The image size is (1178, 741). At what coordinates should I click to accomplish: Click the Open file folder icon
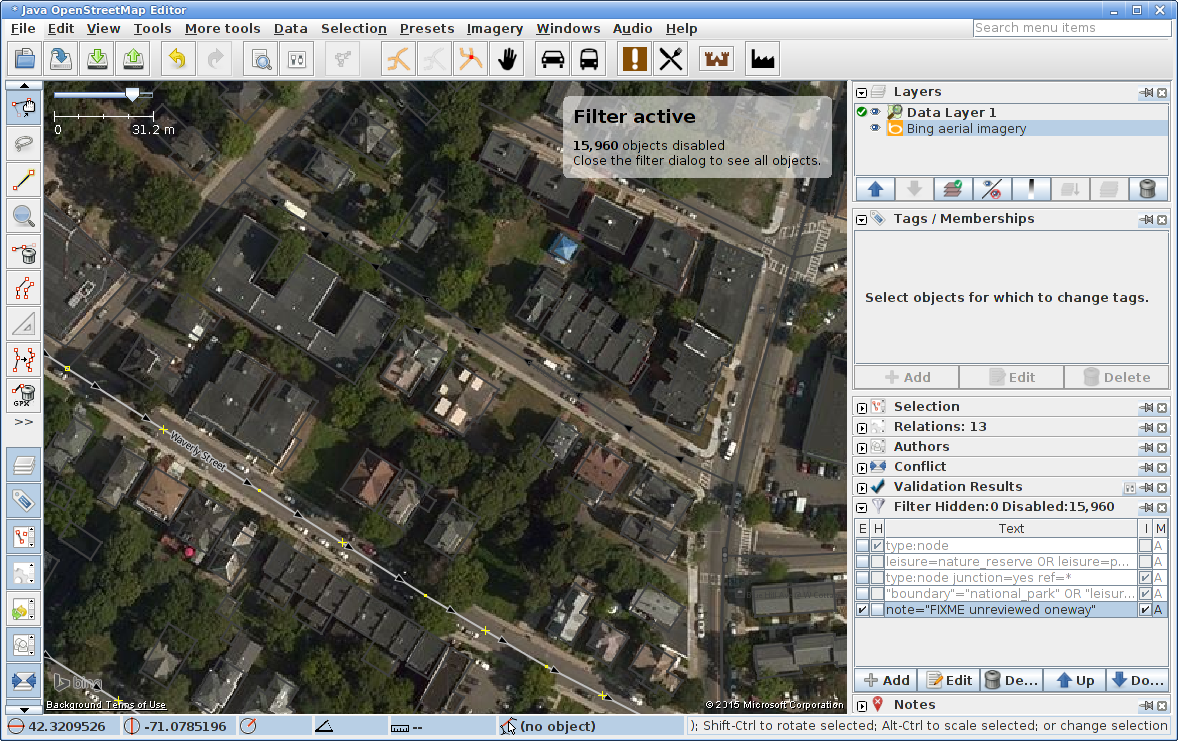25,59
